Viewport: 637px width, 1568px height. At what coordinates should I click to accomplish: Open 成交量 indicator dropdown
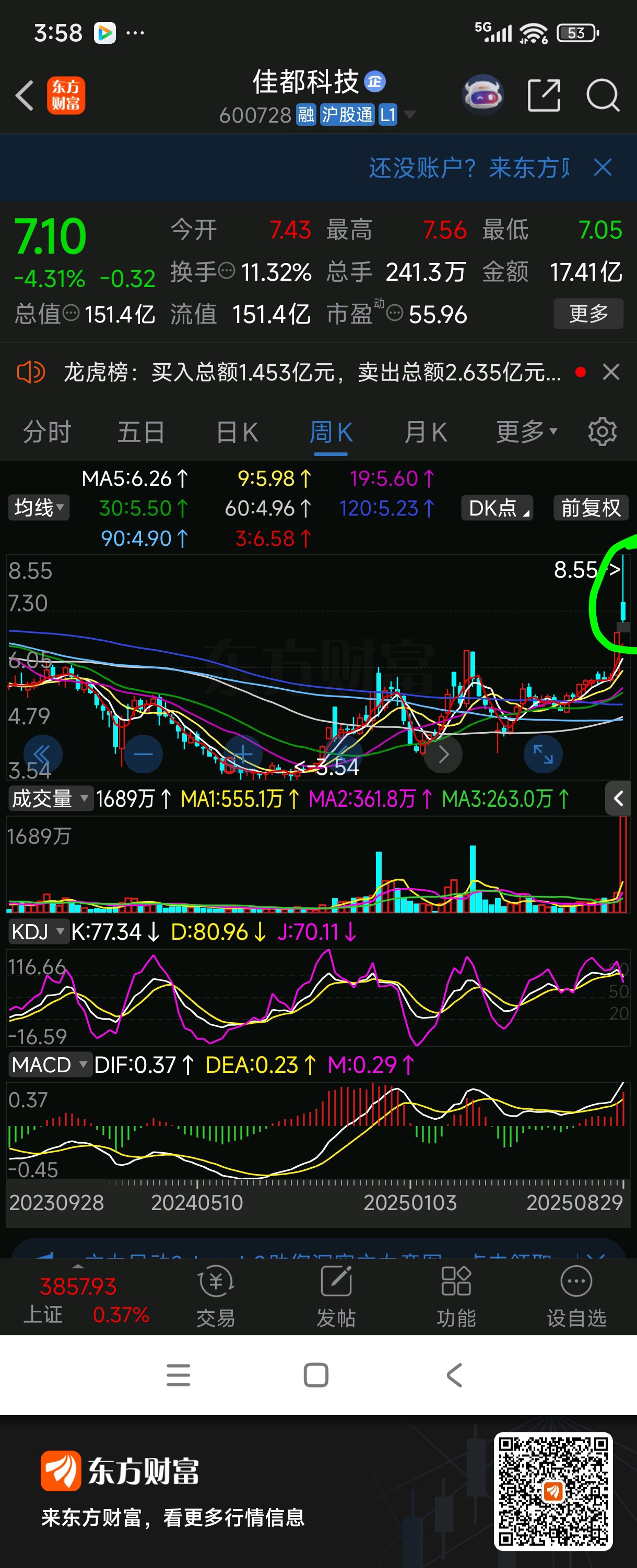point(50,798)
